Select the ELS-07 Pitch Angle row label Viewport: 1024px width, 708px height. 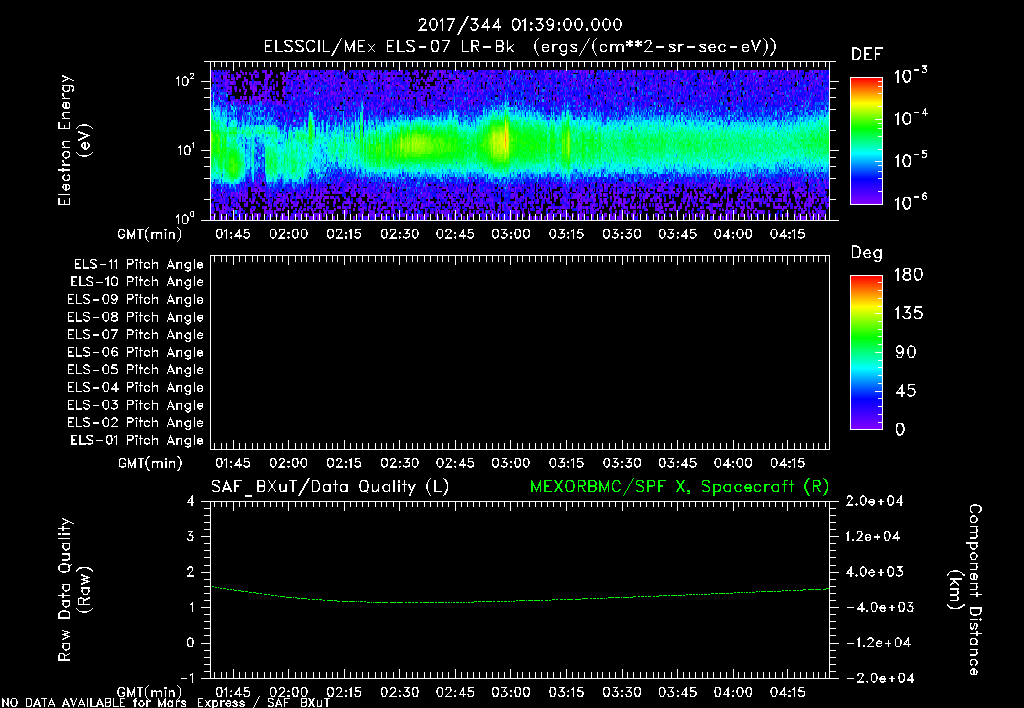point(135,334)
